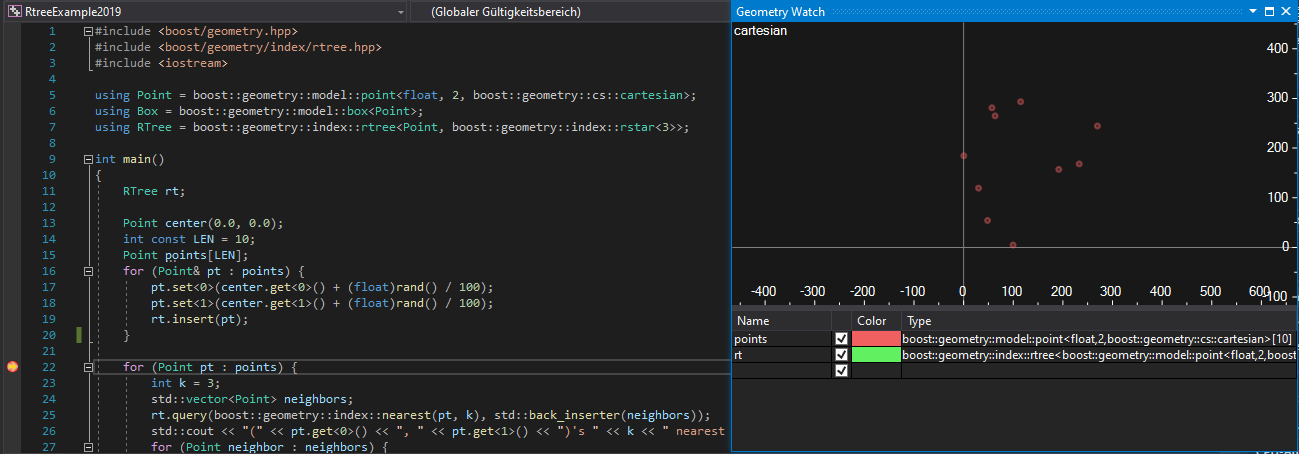Place cursor on 'RTree rt;' code line
The height and width of the screenshot is (454, 1299).
click(154, 191)
